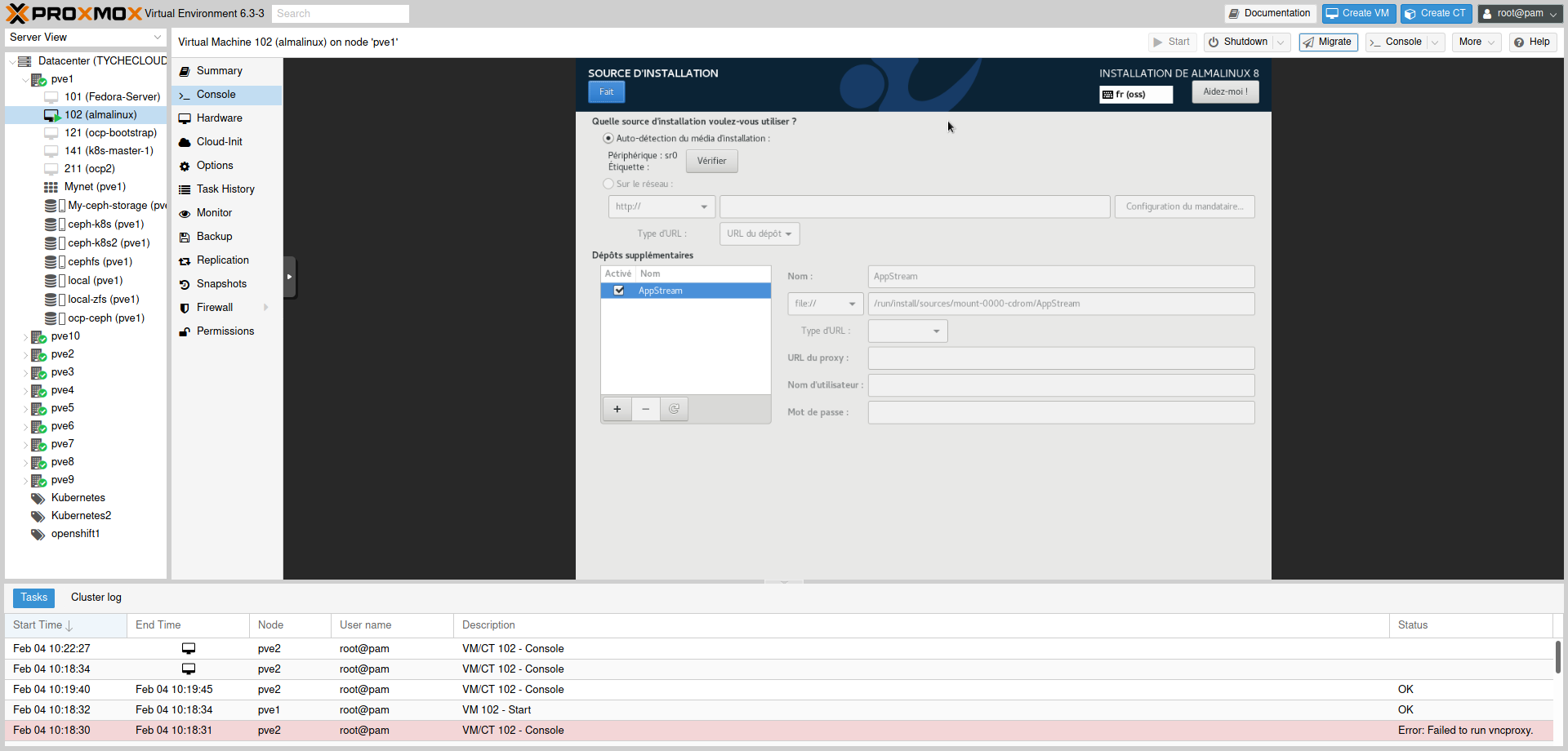Click the Backup floppy icon
Viewport: 1568px width, 751px height.
pyautogui.click(x=185, y=237)
